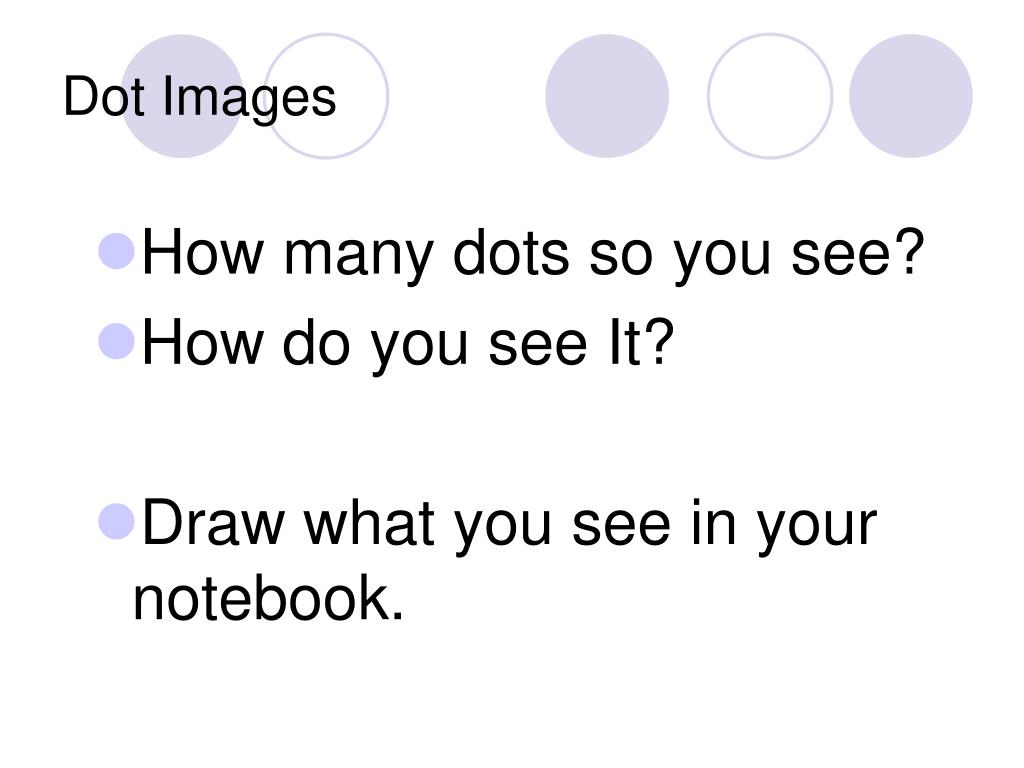
Task: Click the word 'It?' in second bullet
Action: 641,342
